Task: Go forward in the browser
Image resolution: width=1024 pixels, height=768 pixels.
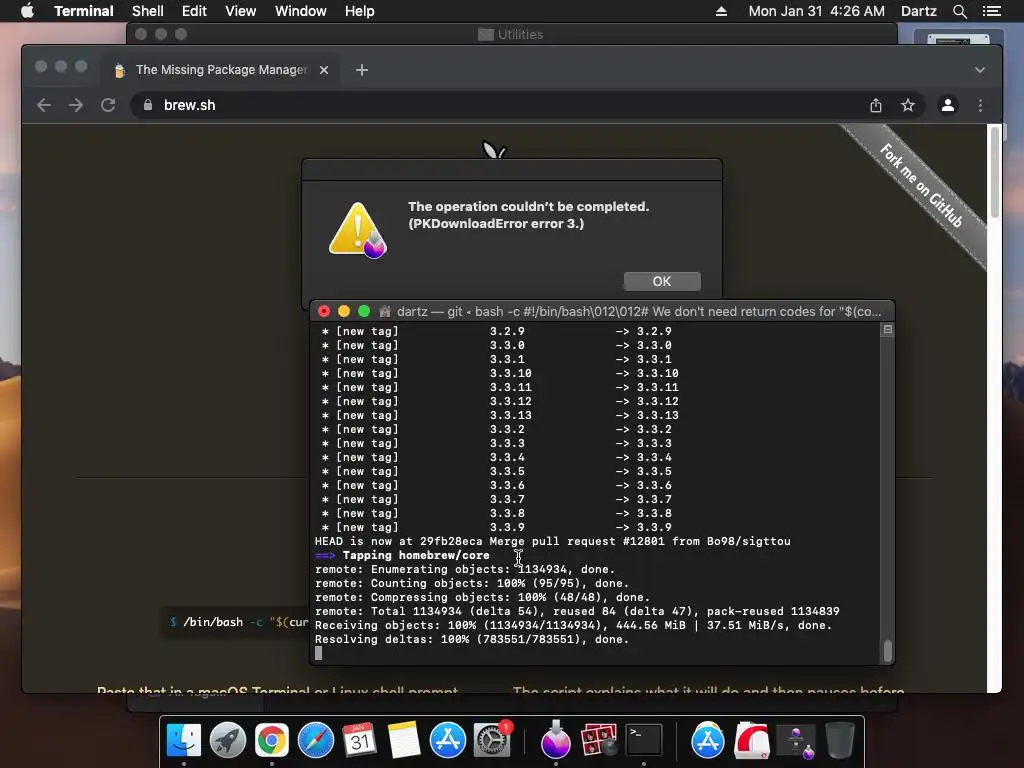Action: click(76, 105)
